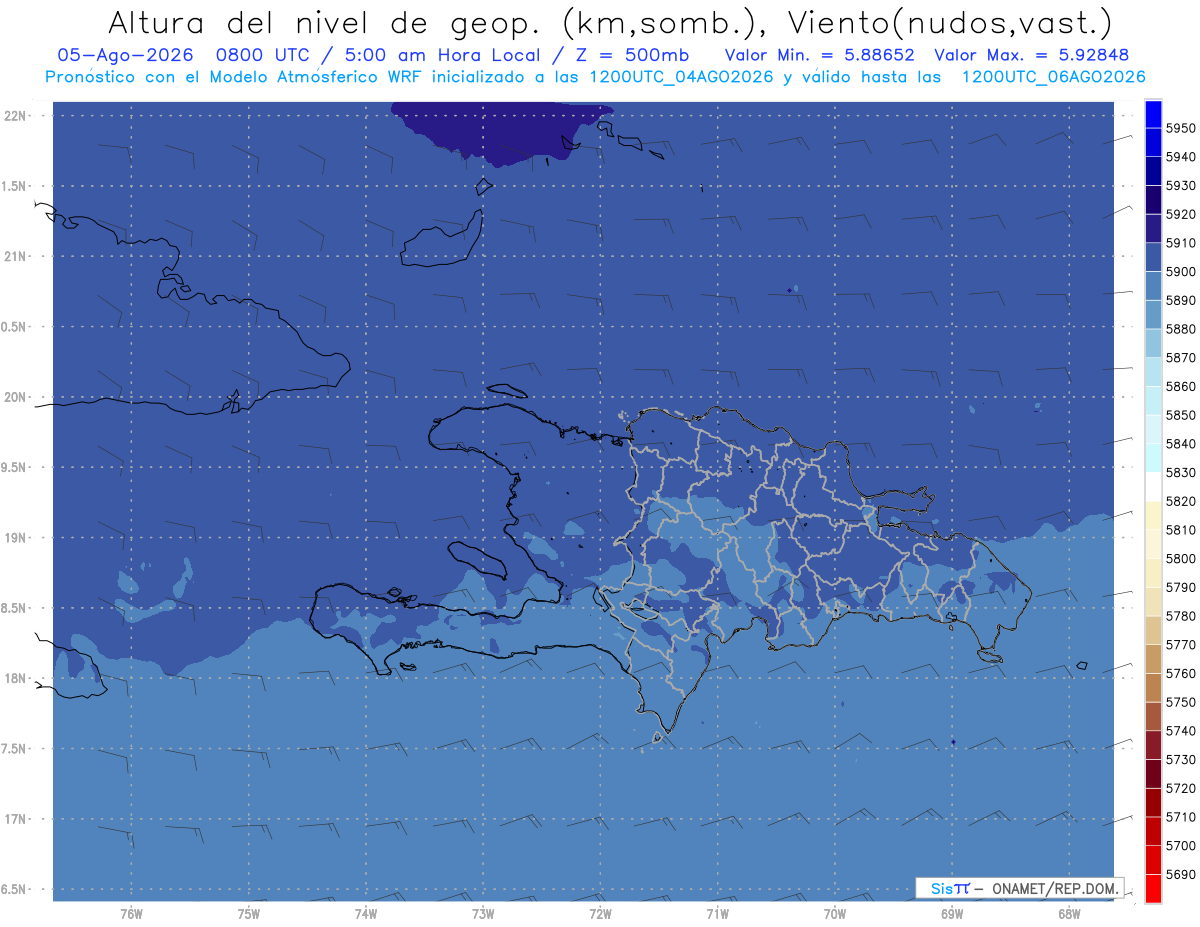Image resolution: width=1200 pixels, height=927 pixels.
Task: Click legend swatch between 5730 and 5740
Action: tap(1153, 745)
